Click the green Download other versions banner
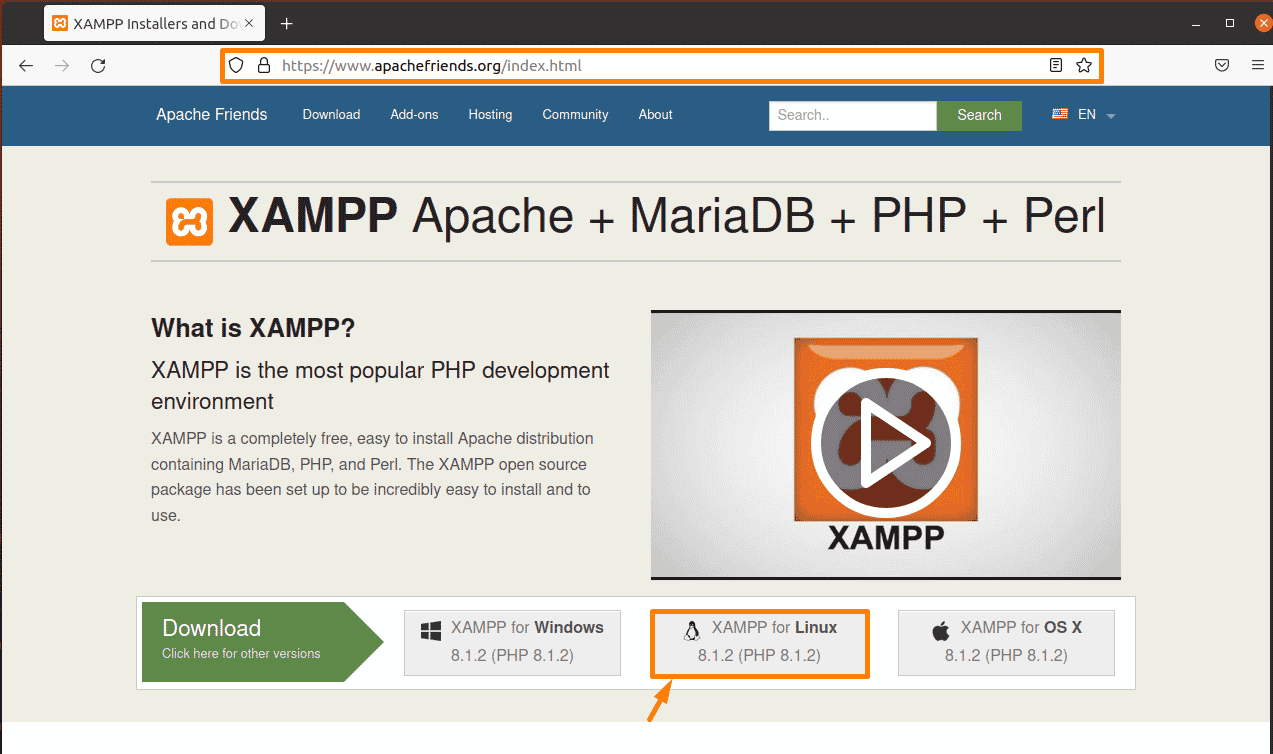The image size is (1273, 754). tap(262, 642)
